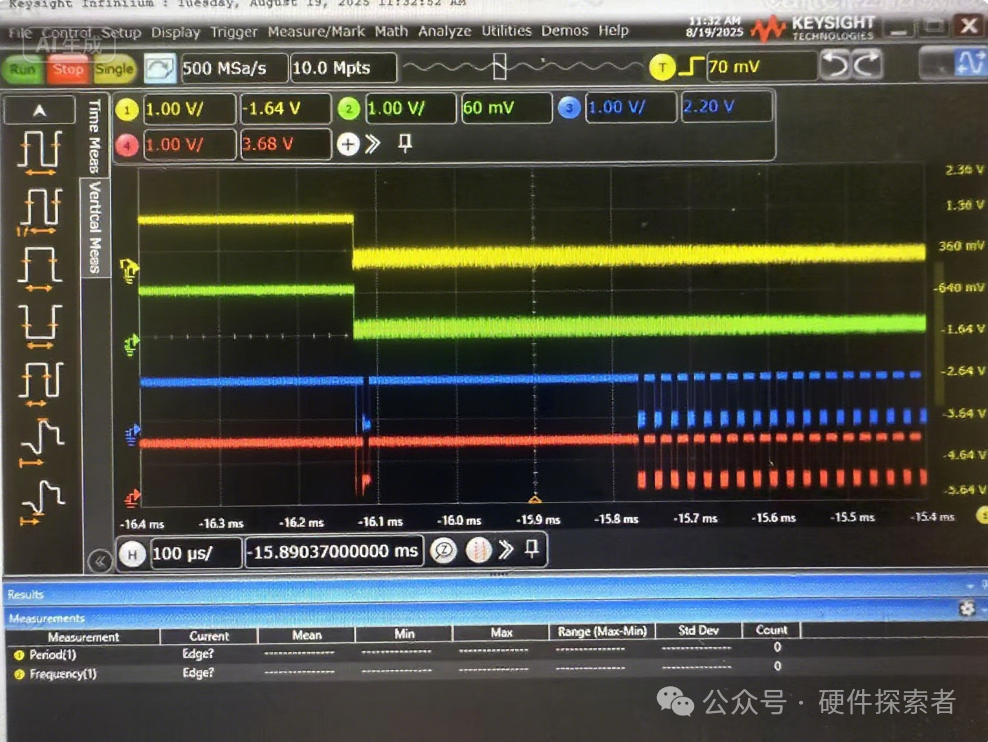The width and height of the screenshot is (988, 742).
Task: Open the Utilities menu
Action: point(506,30)
